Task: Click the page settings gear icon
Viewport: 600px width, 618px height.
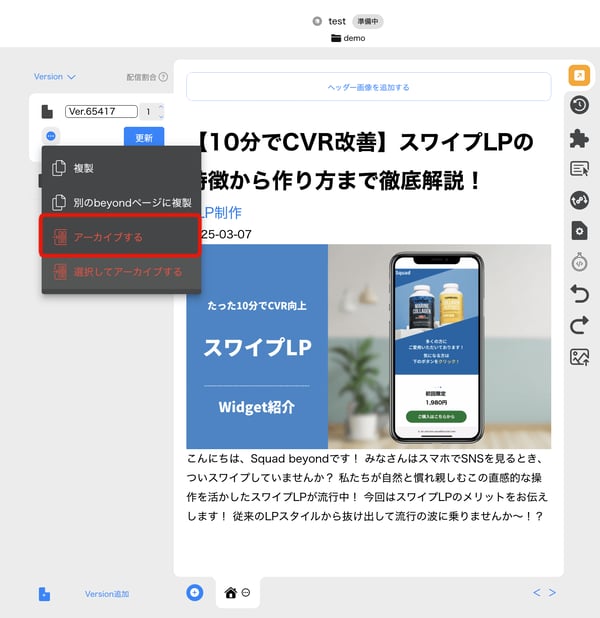Action: (578, 231)
